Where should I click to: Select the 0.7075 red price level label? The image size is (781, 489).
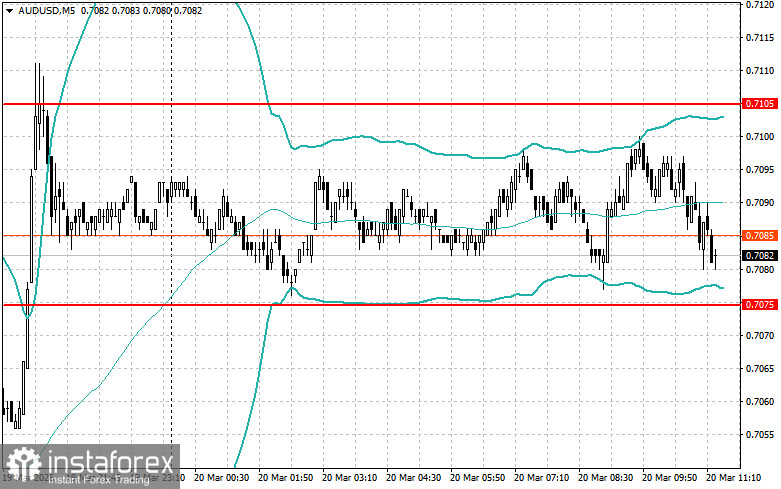[760, 304]
